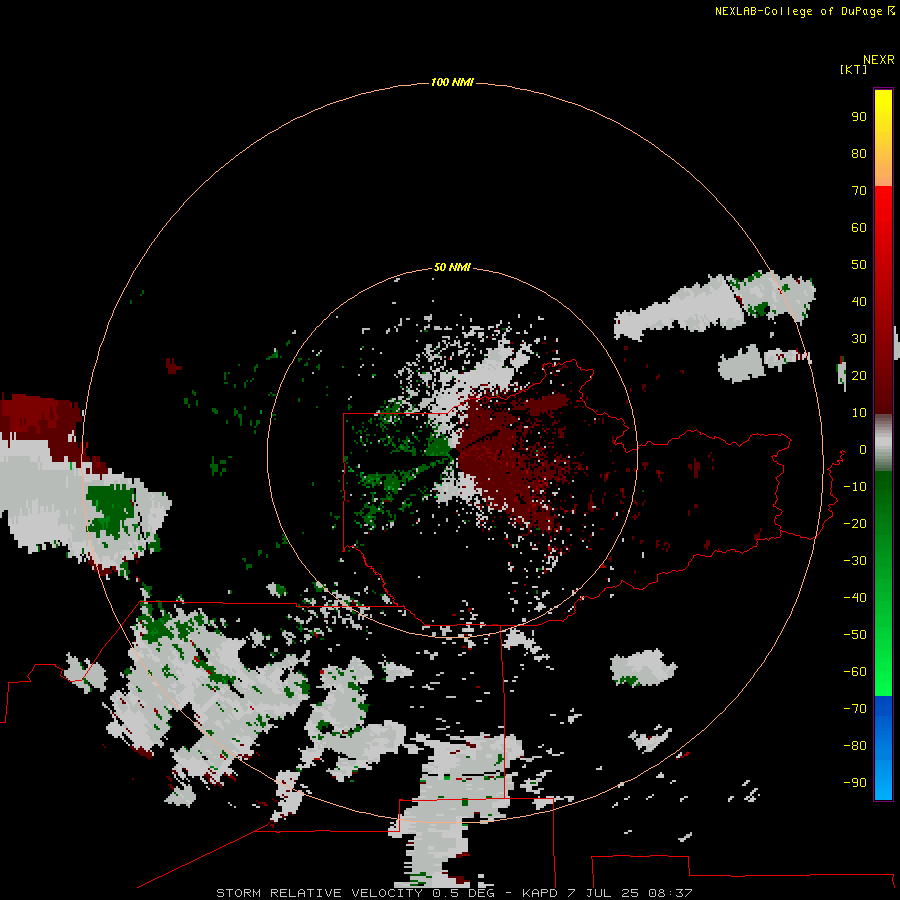The width and height of the screenshot is (900, 900).
Task: Click the 10 value on the velocity scale
Action: tap(859, 413)
